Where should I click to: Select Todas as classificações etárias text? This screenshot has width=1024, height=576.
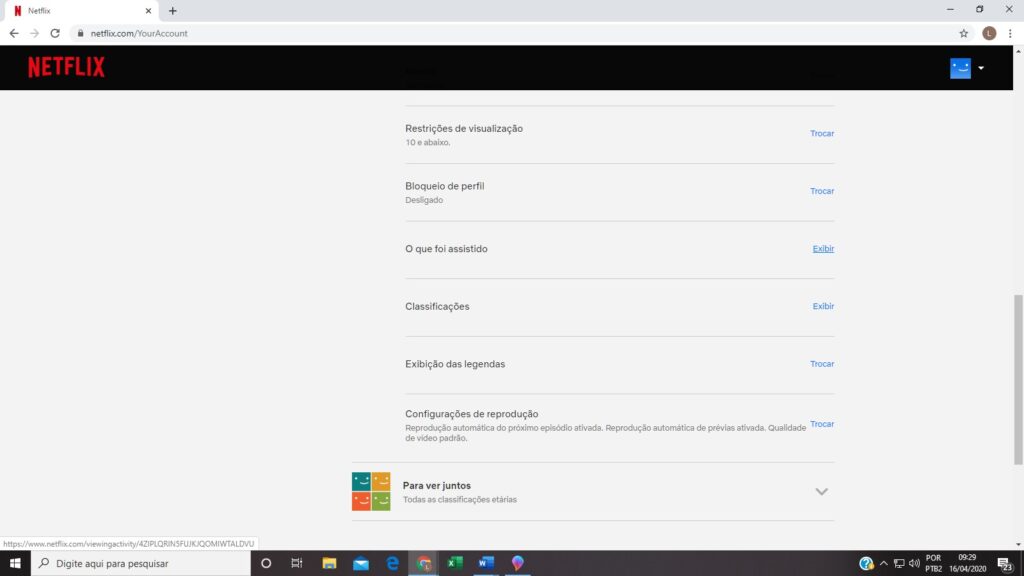[460, 500]
